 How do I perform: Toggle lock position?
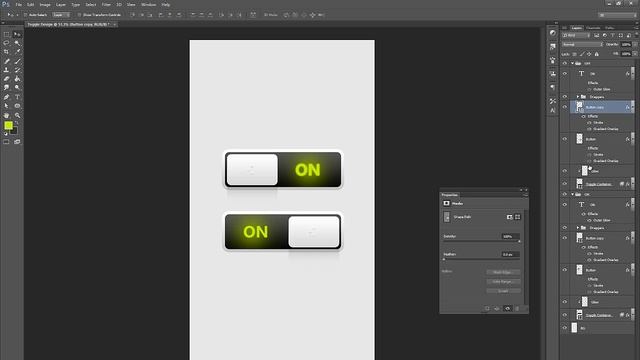coord(589,54)
